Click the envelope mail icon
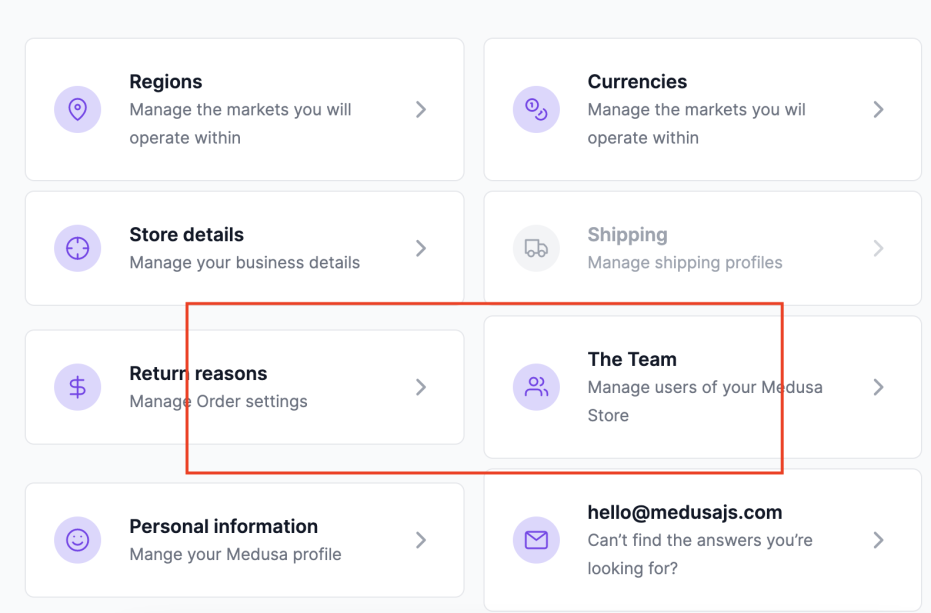This screenshot has height=613, width=931. coord(536,540)
